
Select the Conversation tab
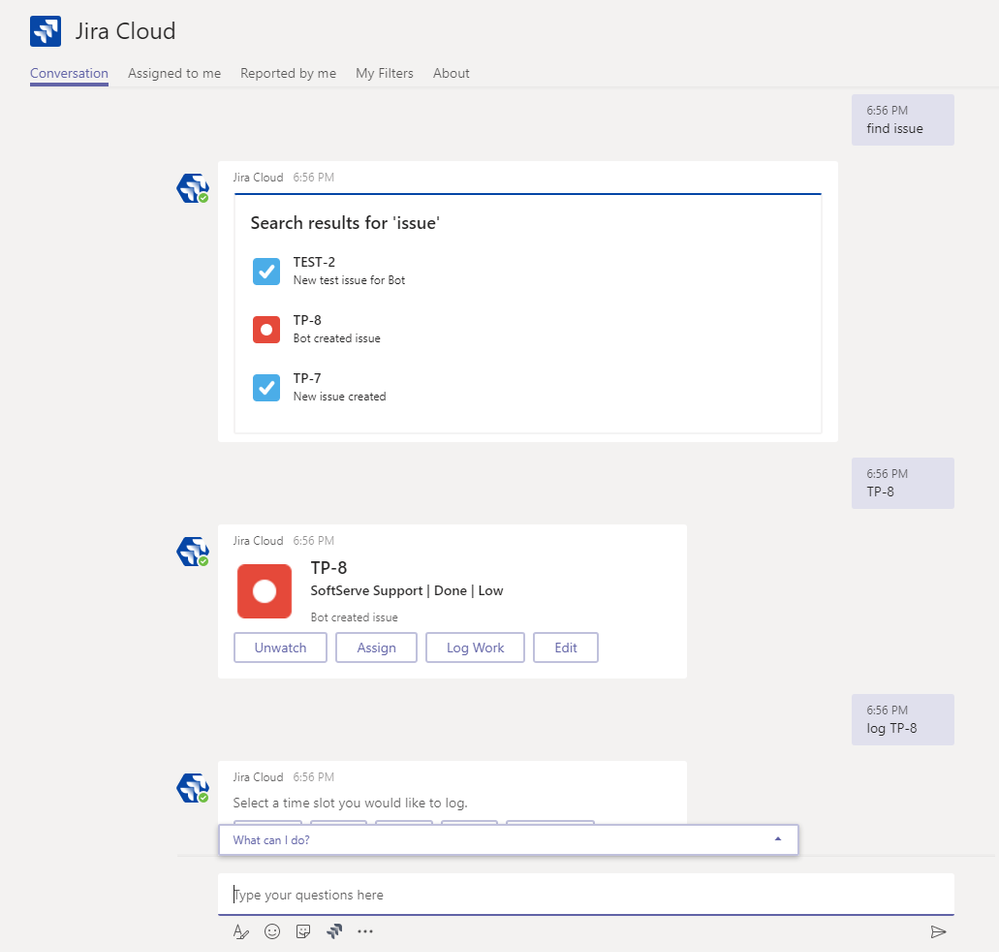coord(69,73)
